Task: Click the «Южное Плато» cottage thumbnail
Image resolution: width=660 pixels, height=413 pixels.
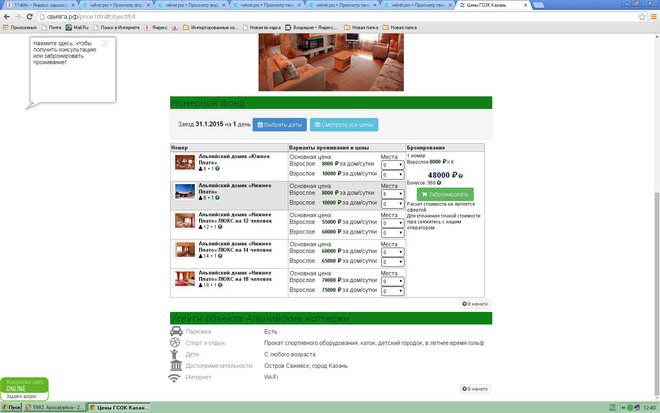Action: click(184, 162)
